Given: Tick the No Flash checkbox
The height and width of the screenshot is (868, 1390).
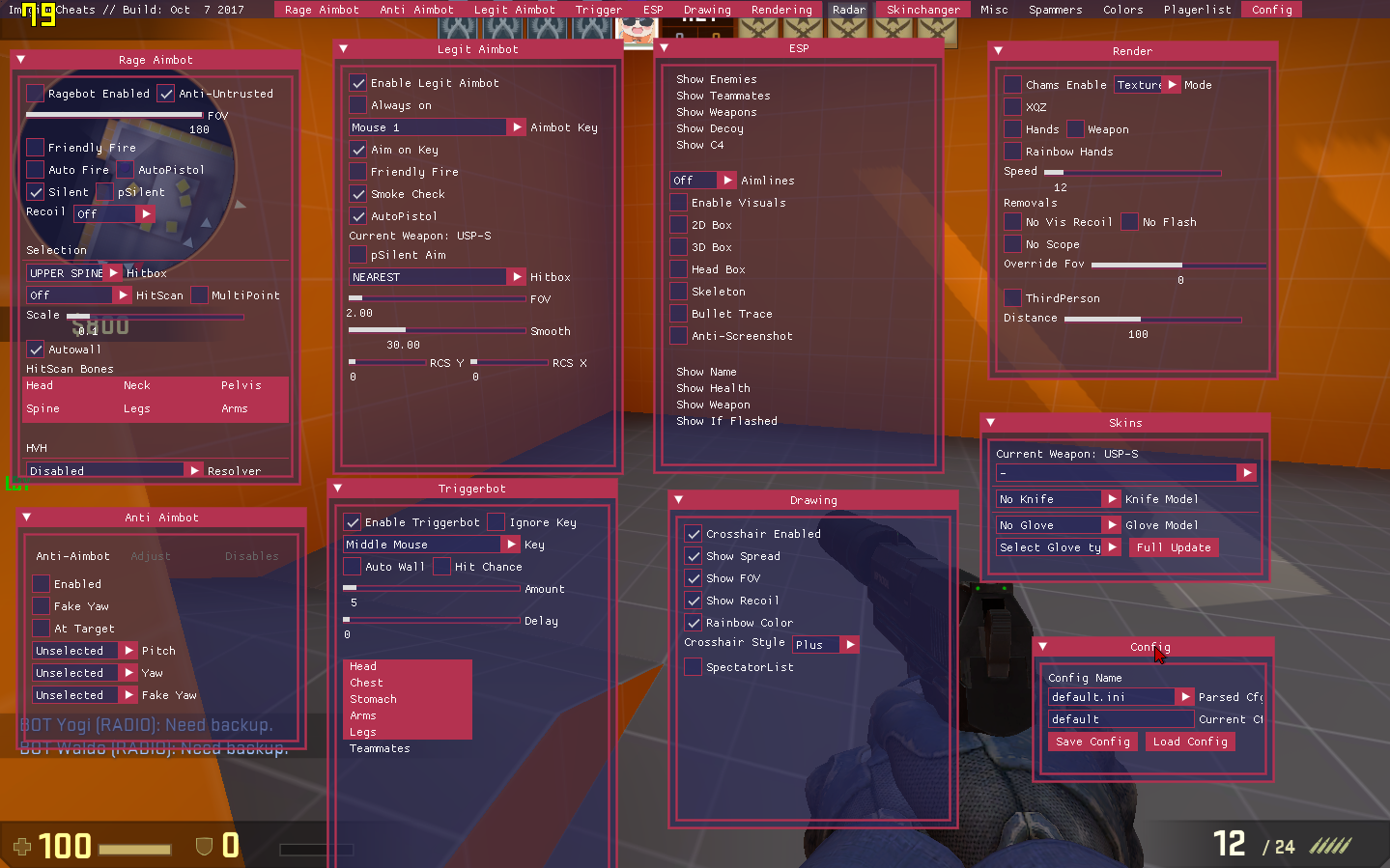Looking at the screenshot, I should pos(1129,221).
